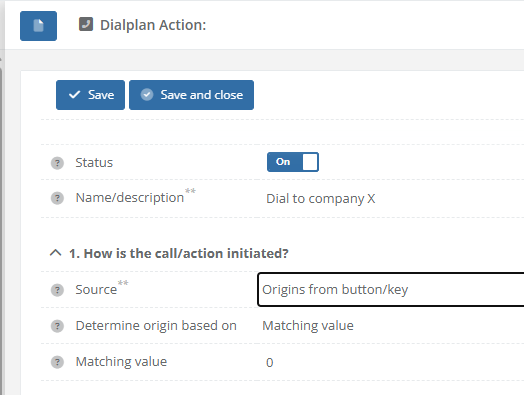Screen dimensions: 524x395
Task: Click the Save button
Action: pyautogui.click(x=90, y=95)
